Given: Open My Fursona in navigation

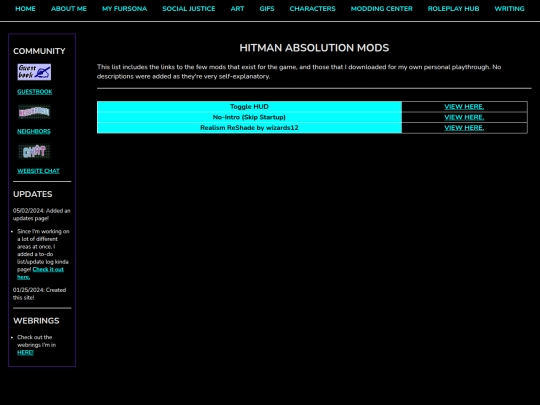Looking at the screenshot, I should point(124,9).
